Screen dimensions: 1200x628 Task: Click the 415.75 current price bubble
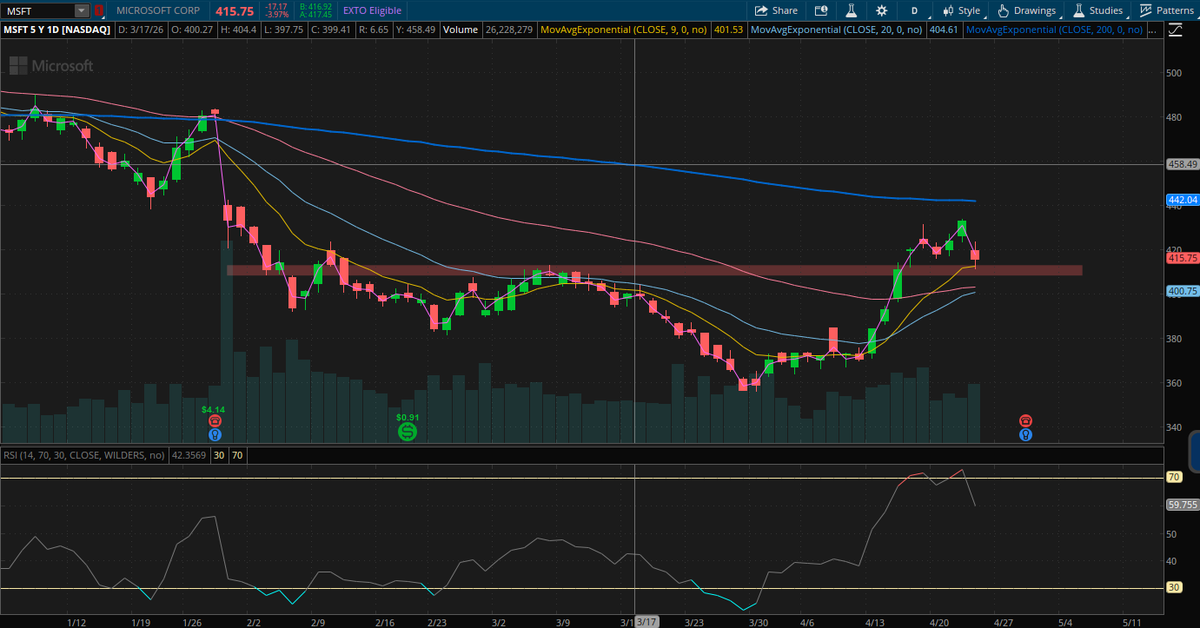[1182, 258]
